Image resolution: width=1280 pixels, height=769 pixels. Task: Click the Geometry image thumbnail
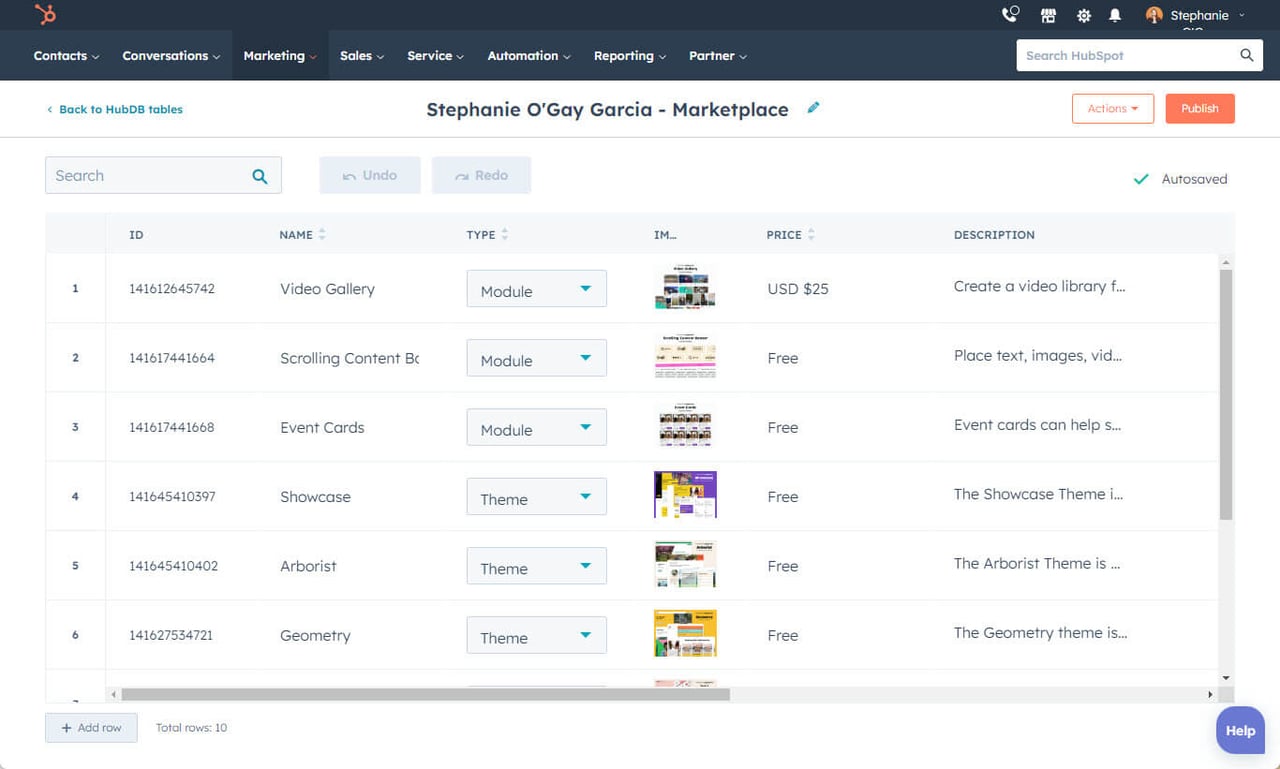pos(685,633)
